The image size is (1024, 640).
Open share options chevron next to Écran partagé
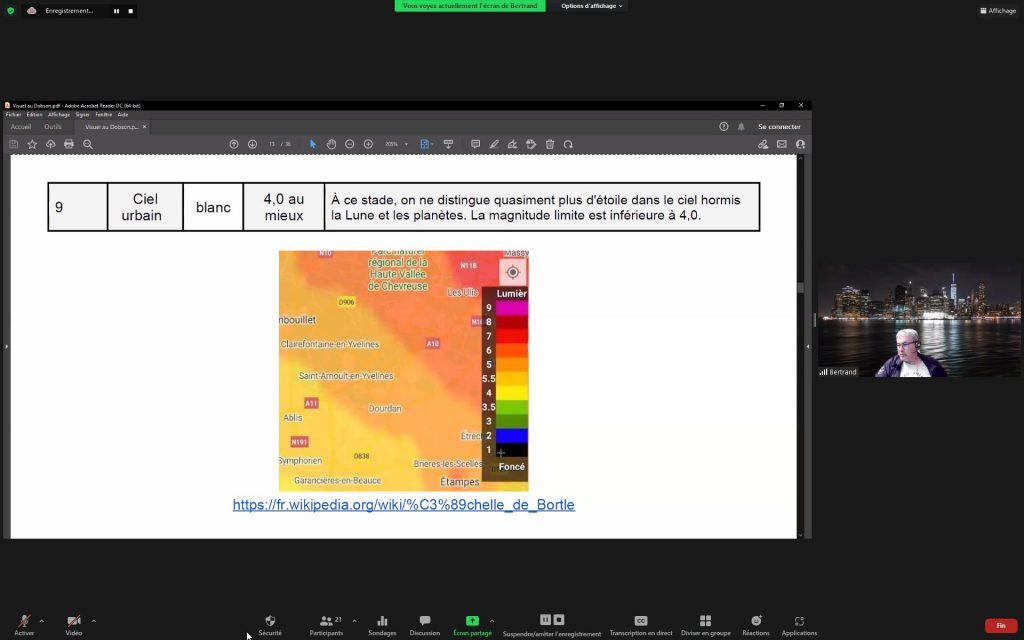point(492,621)
